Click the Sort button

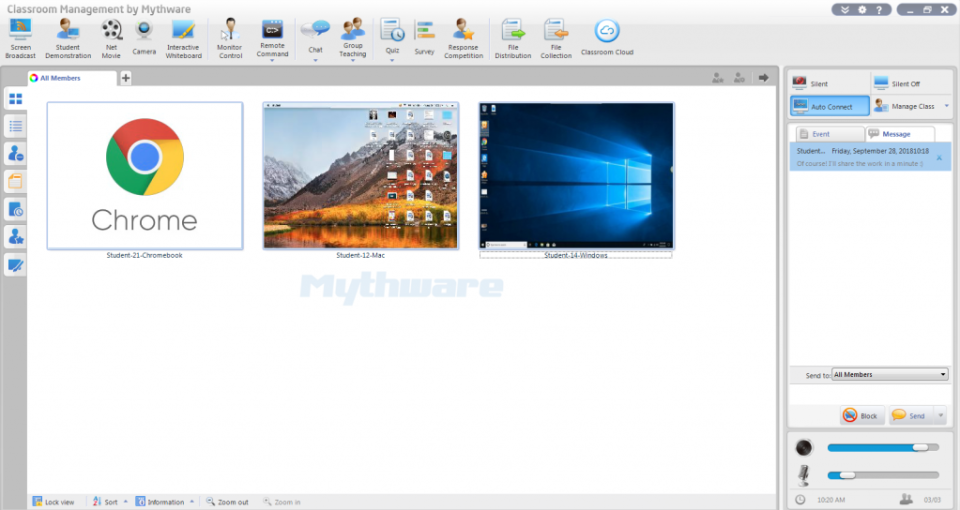(x=105, y=502)
